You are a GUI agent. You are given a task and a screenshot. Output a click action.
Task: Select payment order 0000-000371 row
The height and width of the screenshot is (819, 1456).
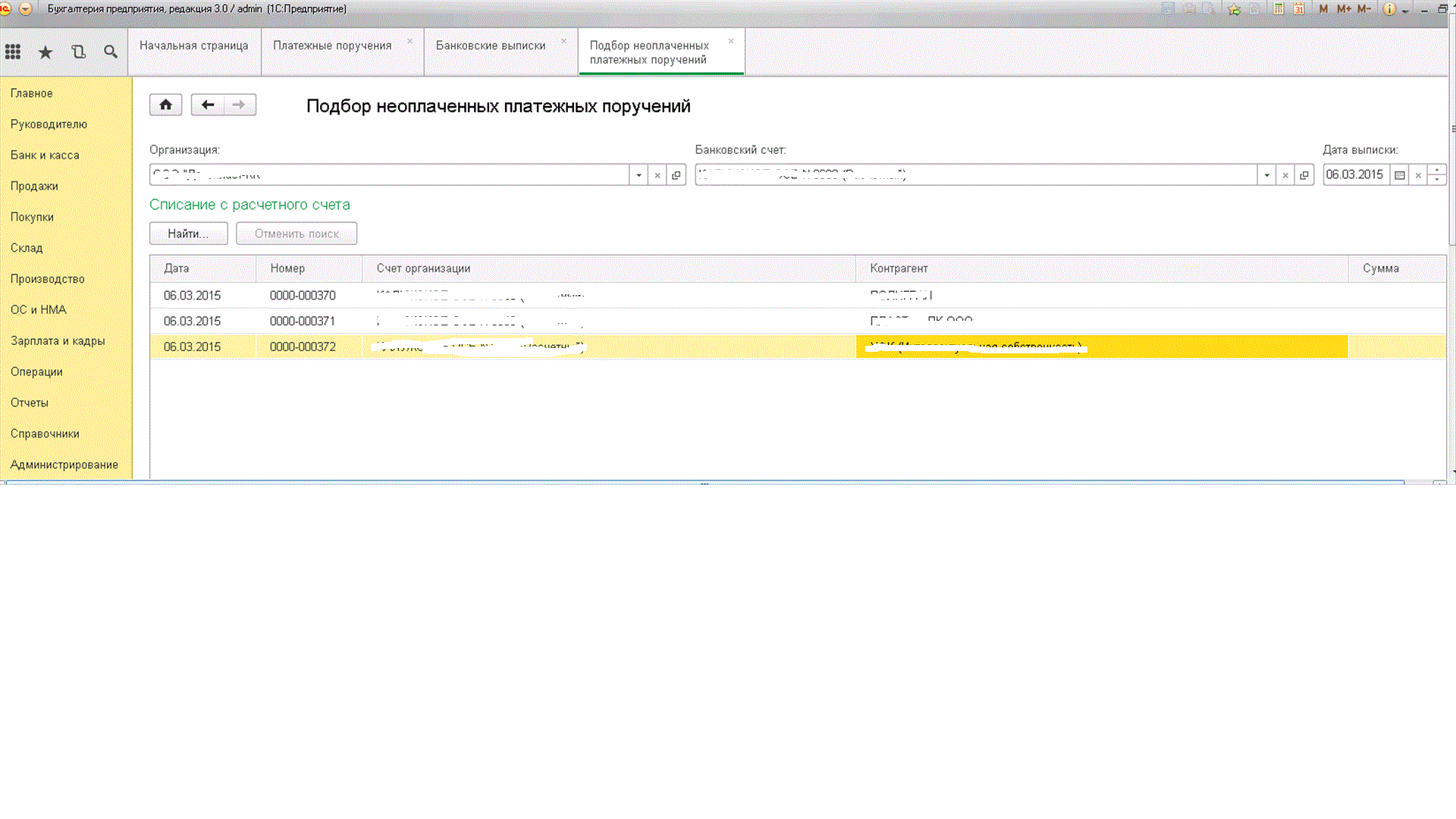pos(303,321)
